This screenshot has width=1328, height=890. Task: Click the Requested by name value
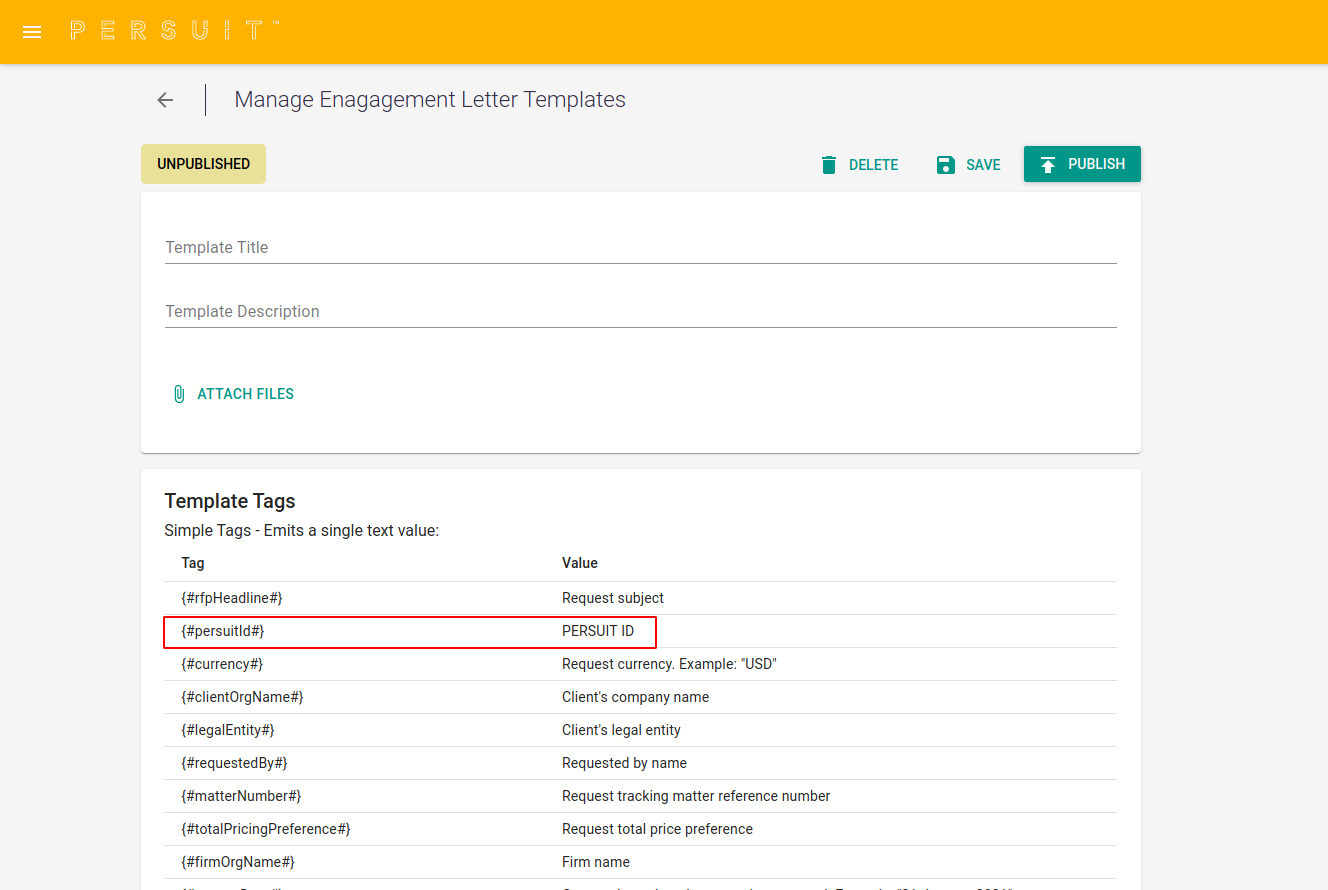pyautogui.click(x=625, y=763)
